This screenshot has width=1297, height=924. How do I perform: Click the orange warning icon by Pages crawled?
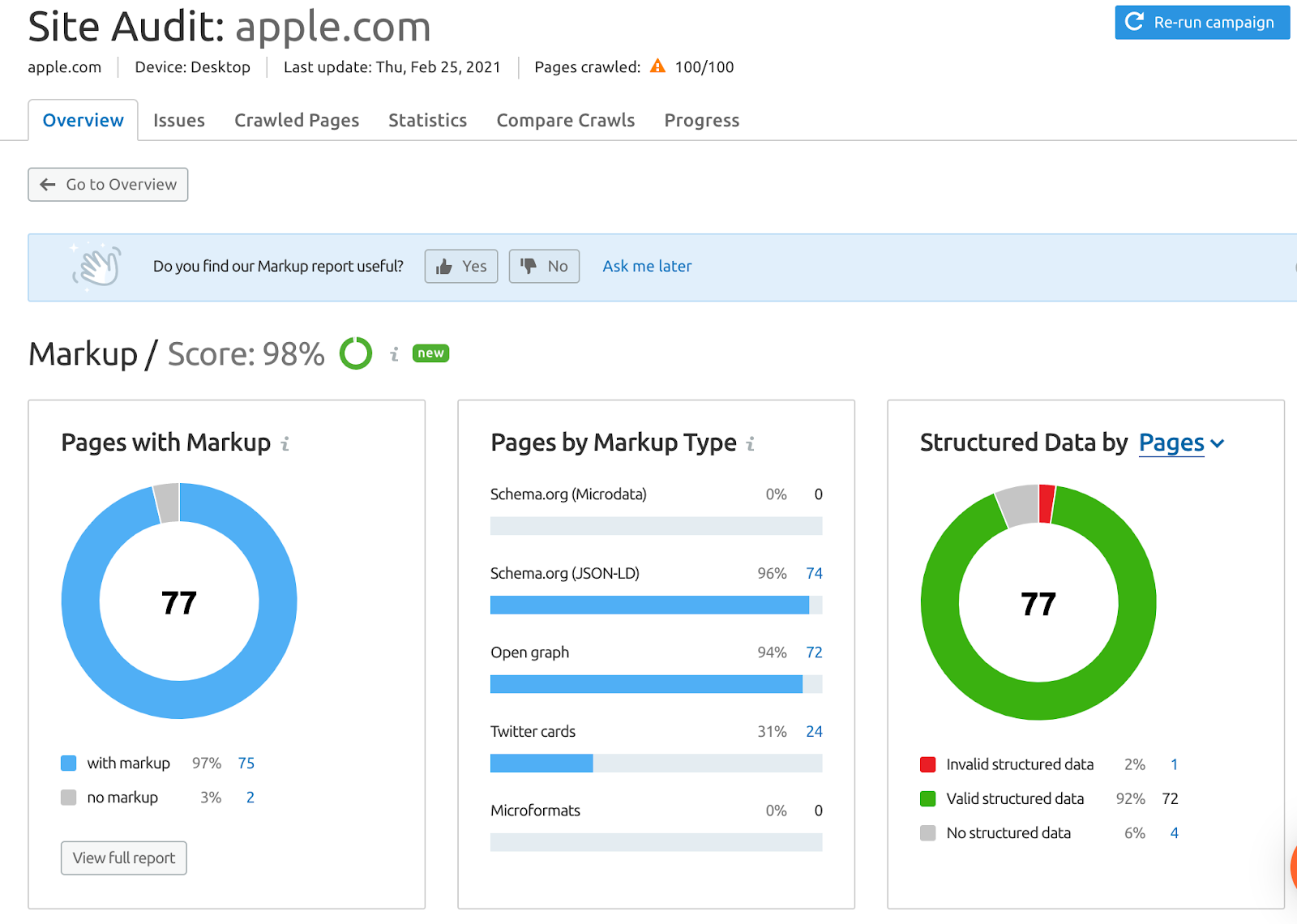(657, 66)
